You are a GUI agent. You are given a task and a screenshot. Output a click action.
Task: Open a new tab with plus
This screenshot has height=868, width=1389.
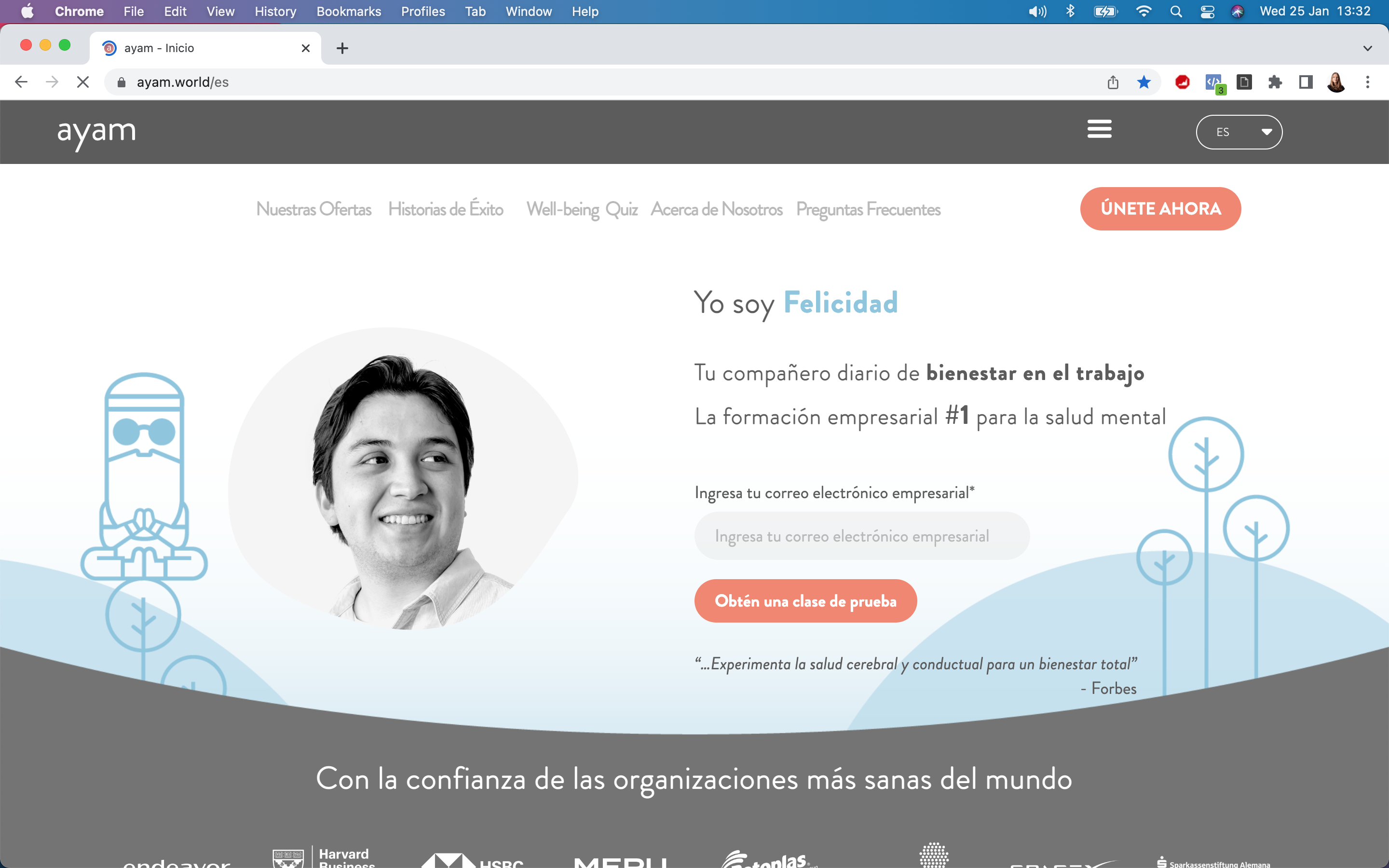coord(342,48)
